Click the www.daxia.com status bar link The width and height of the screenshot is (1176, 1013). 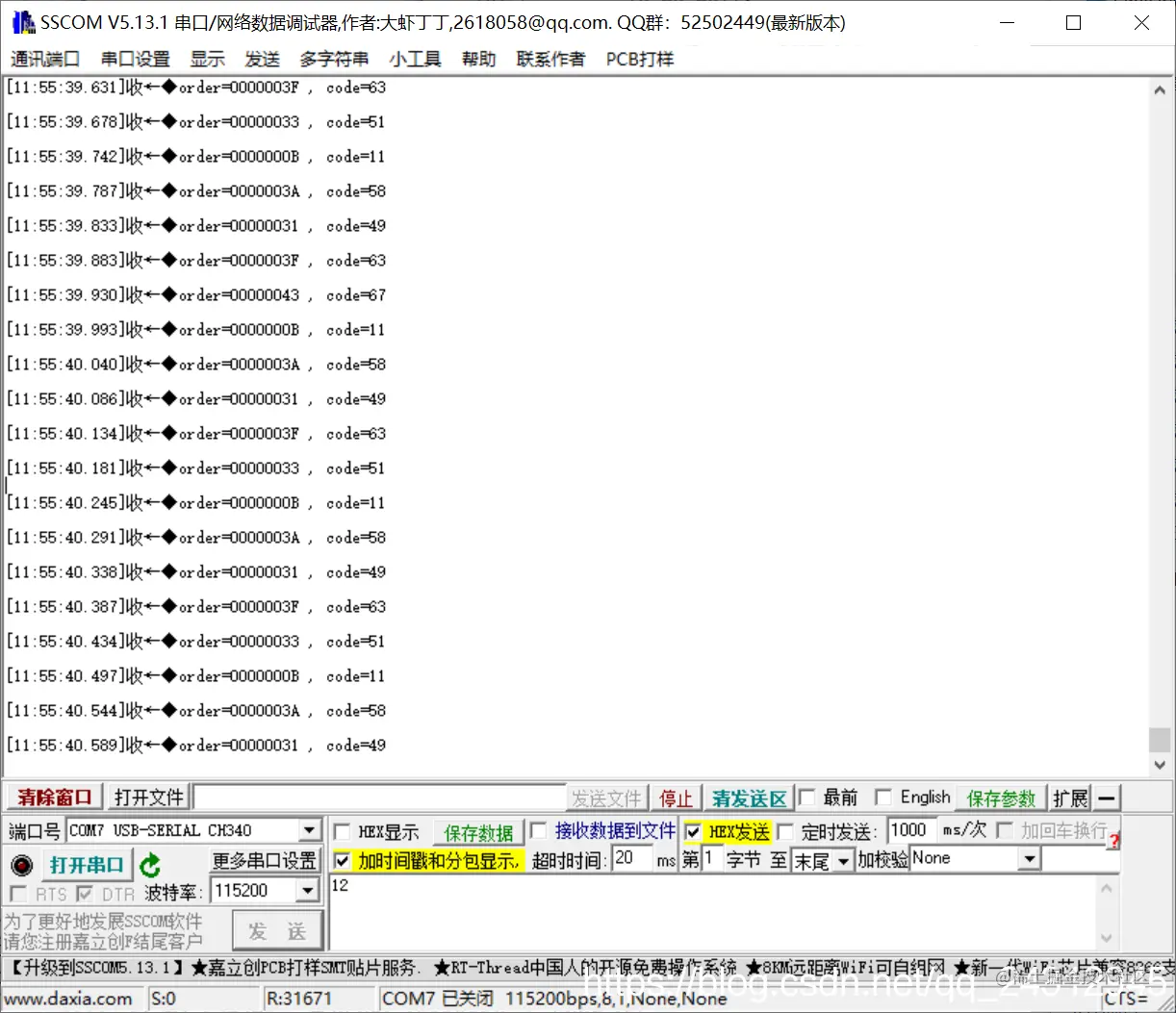[x=69, y=999]
